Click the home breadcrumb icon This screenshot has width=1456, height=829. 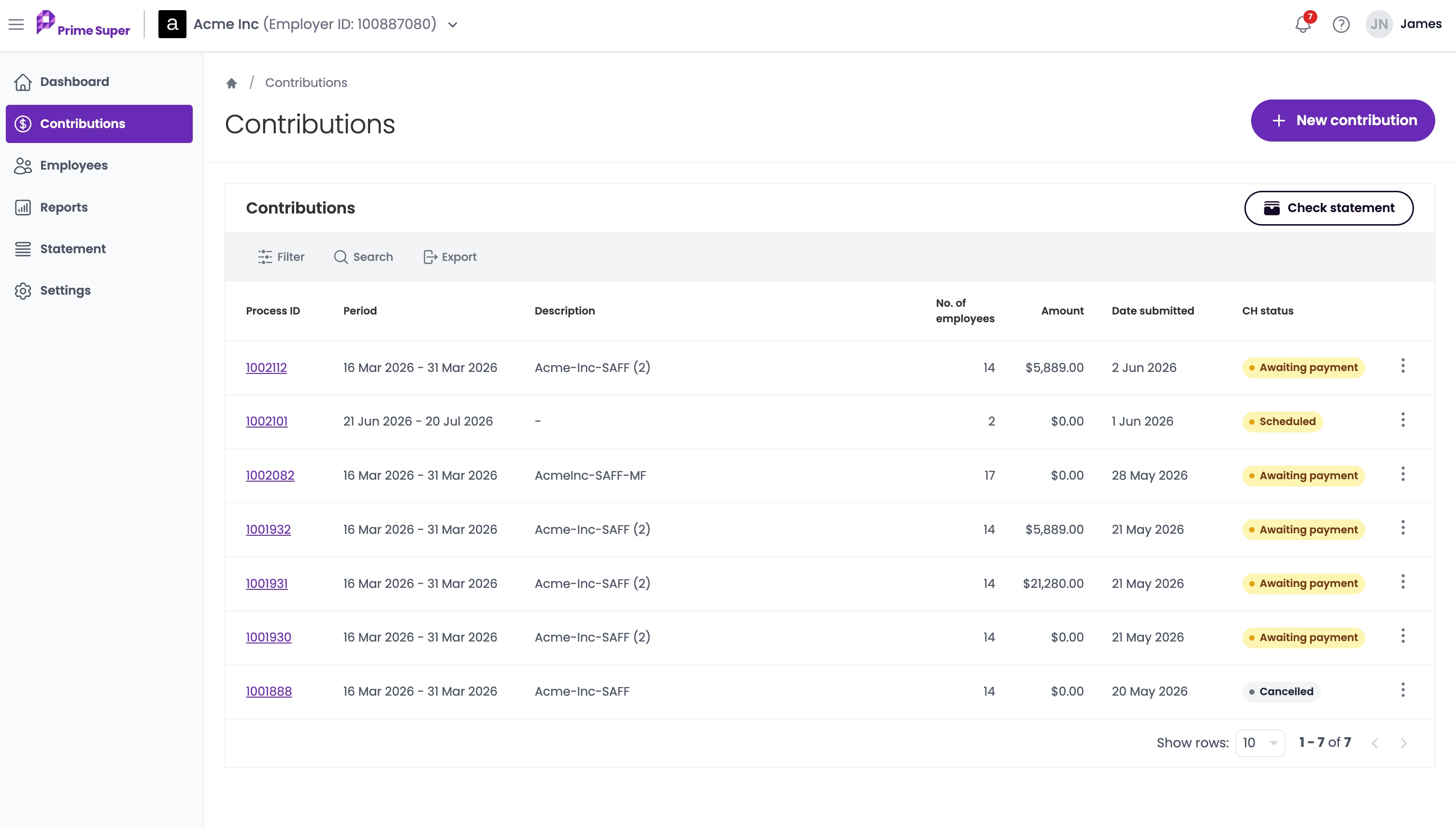coord(231,83)
